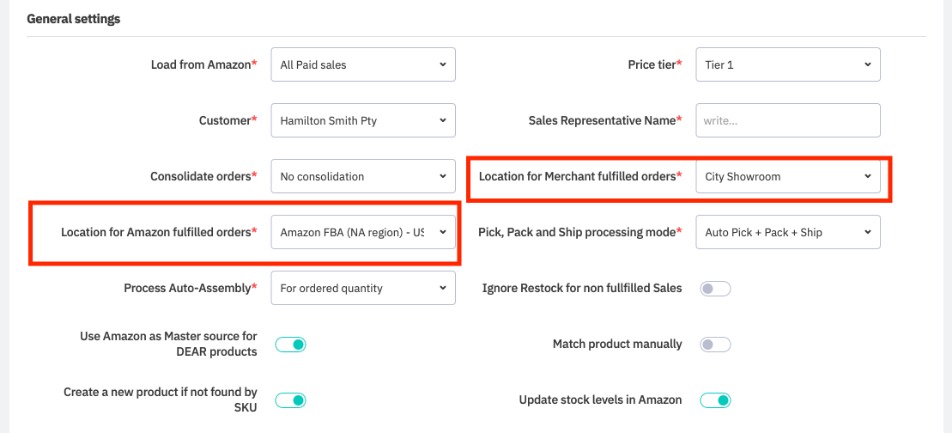
Task: Open the Load from Amazon dropdown
Action: [x=362, y=65]
